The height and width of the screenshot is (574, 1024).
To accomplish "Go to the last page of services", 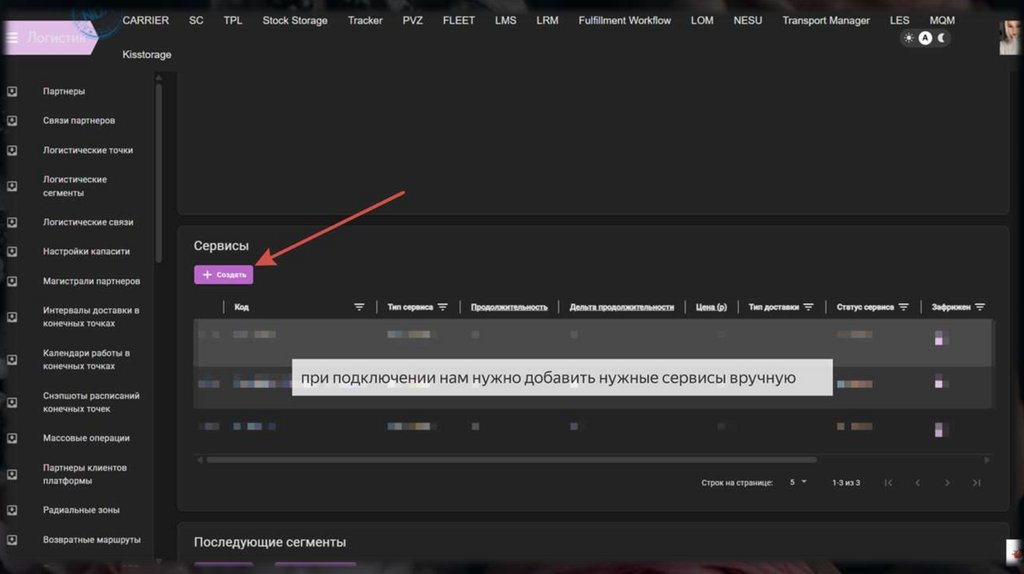I will (x=976, y=483).
